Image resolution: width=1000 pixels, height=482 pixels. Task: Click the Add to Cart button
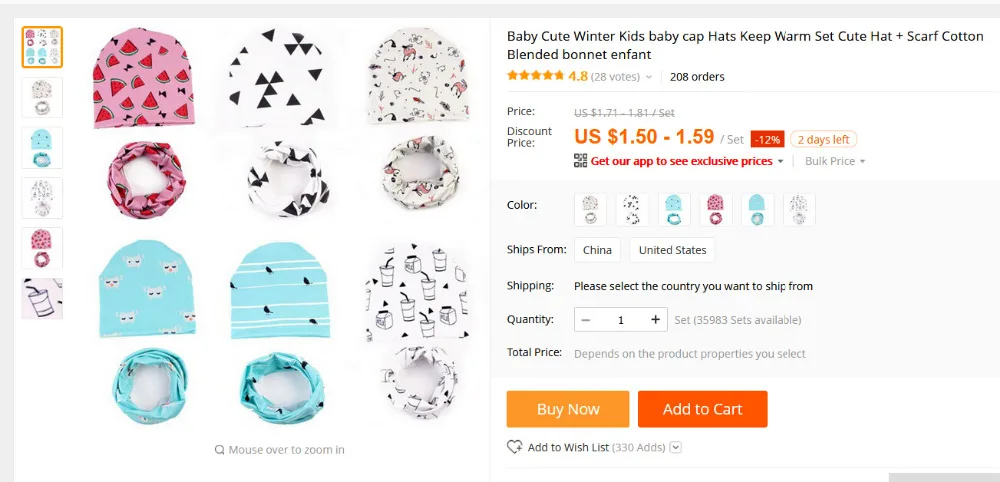click(702, 409)
